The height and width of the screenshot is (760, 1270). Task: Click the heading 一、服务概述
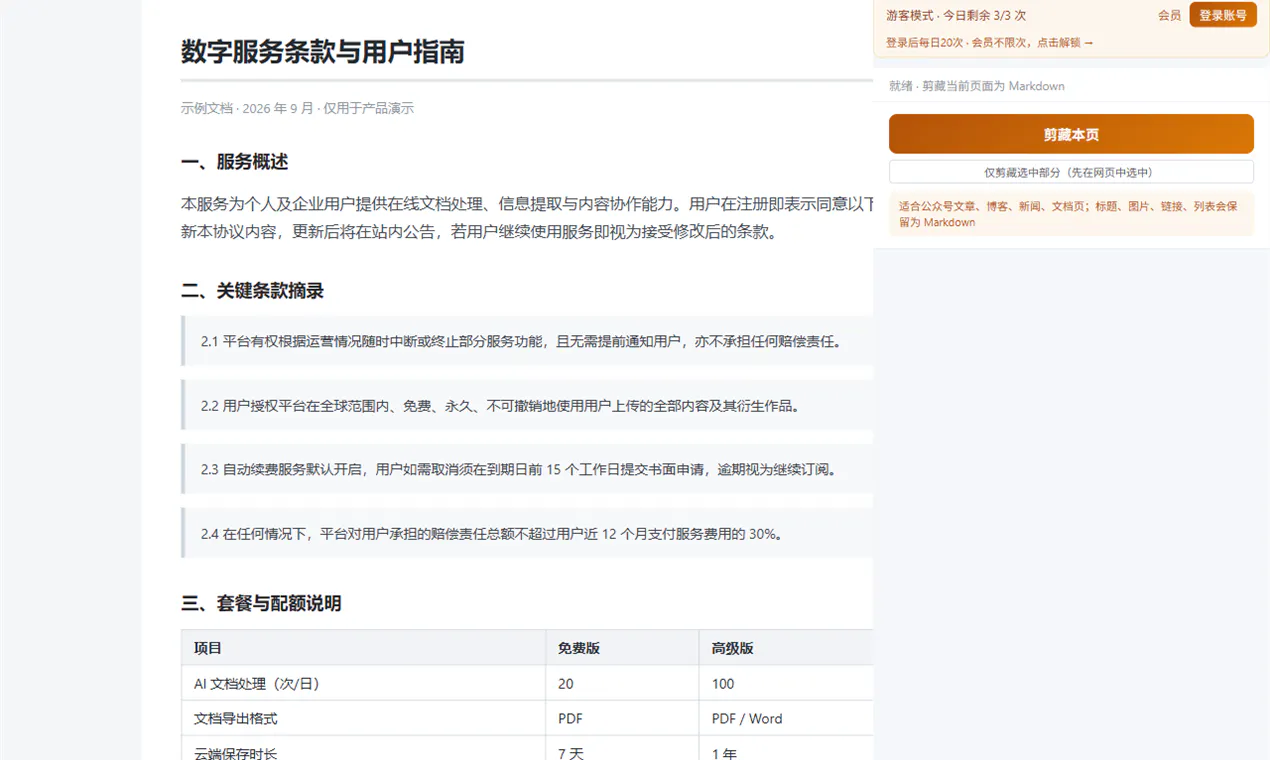pyautogui.click(x=234, y=162)
